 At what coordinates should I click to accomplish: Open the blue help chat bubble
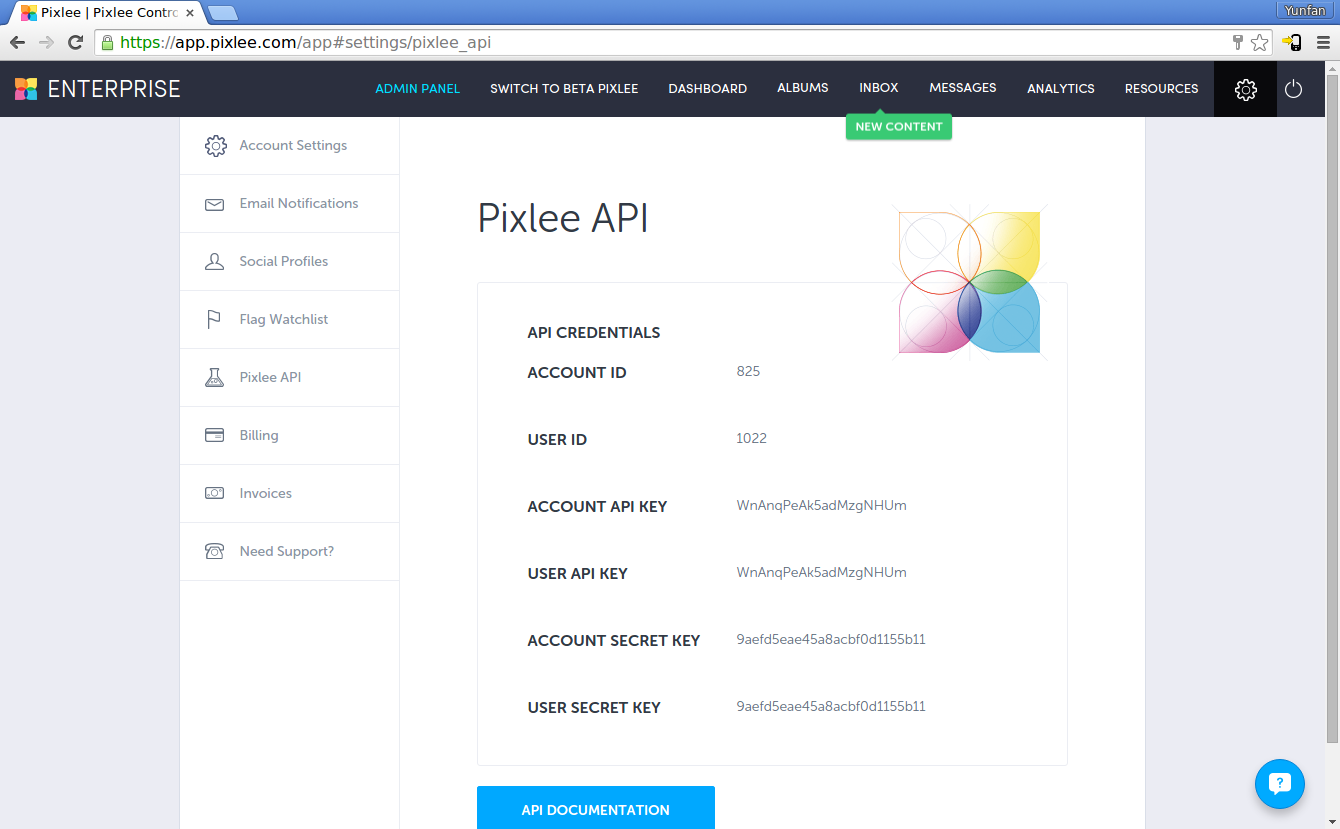click(x=1280, y=783)
